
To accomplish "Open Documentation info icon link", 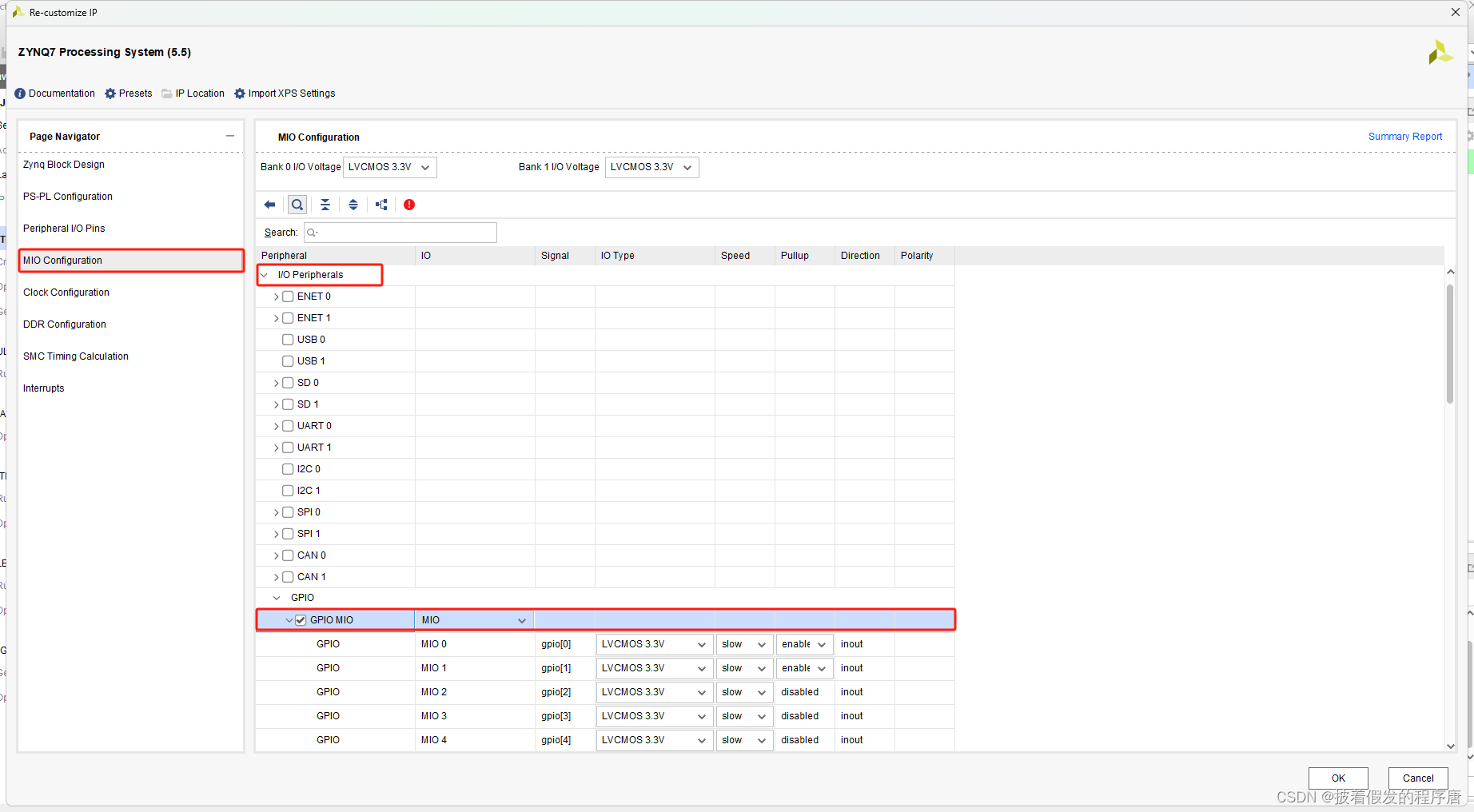I will [x=20, y=94].
